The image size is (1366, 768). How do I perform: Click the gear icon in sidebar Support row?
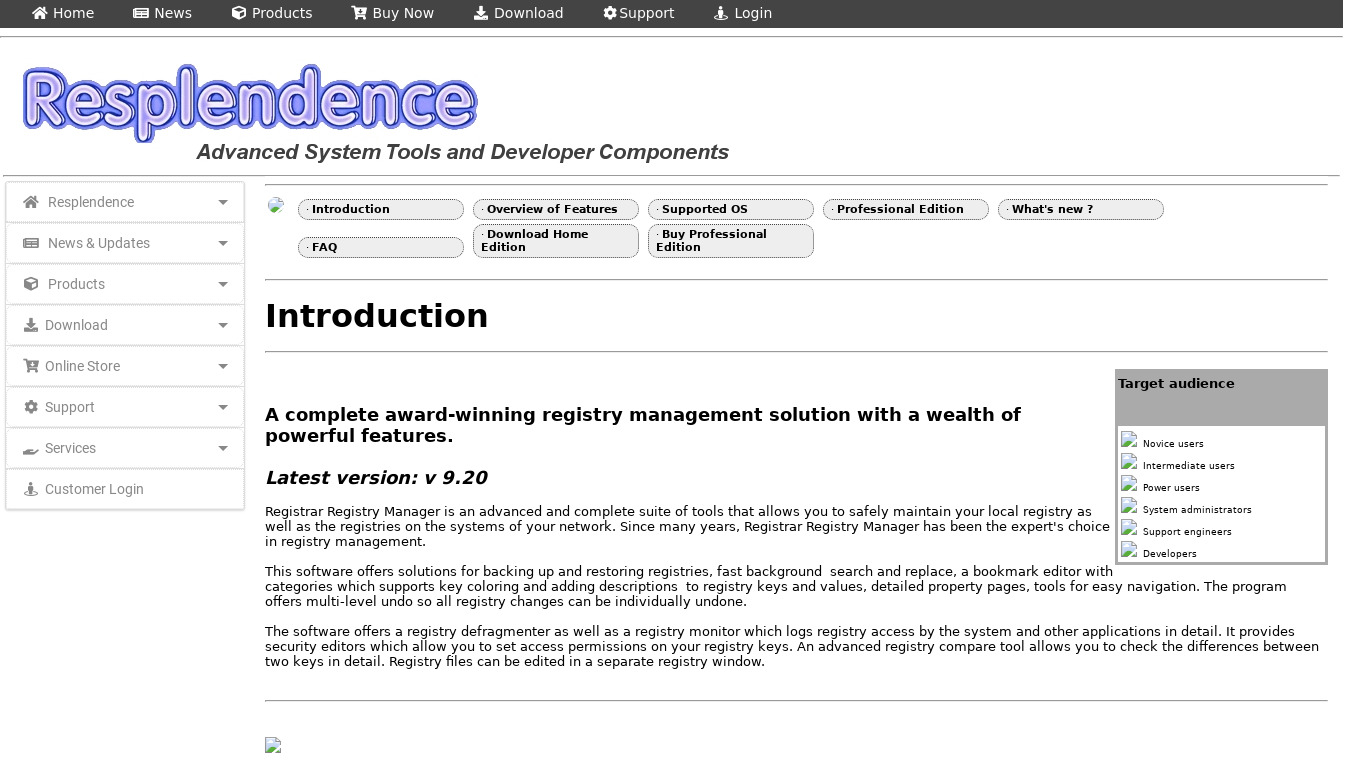pos(31,407)
